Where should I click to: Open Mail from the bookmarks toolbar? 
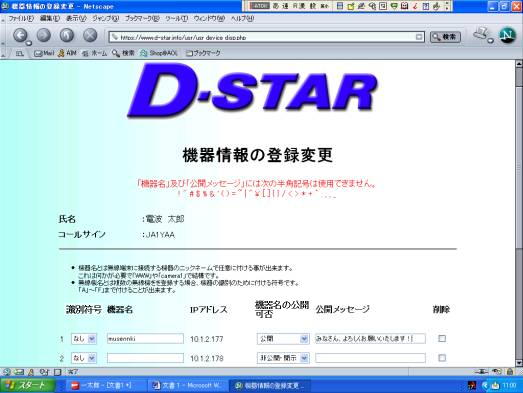coord(44,53)
